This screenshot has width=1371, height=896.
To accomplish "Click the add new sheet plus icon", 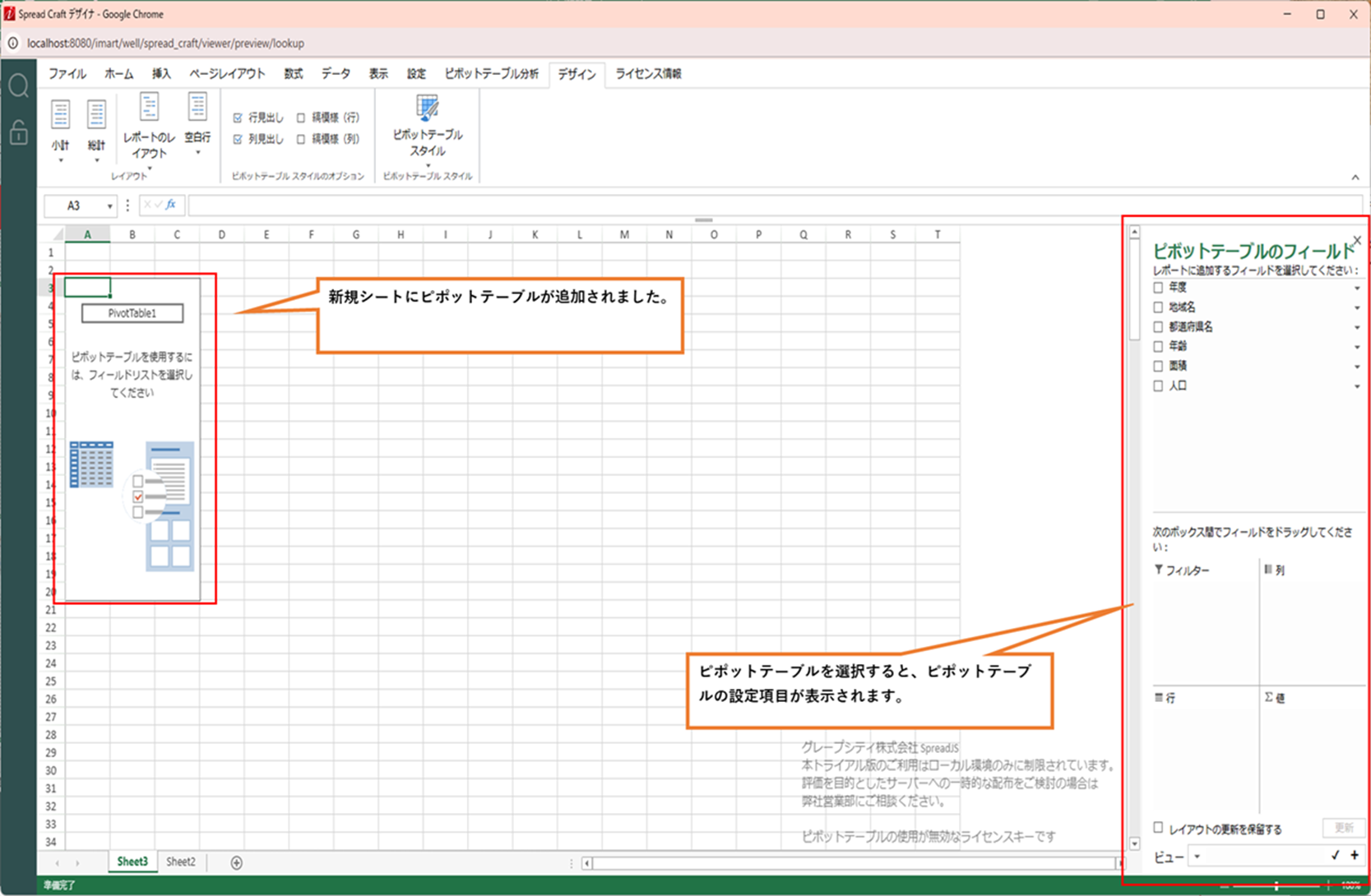I will [x=236, y=862].
